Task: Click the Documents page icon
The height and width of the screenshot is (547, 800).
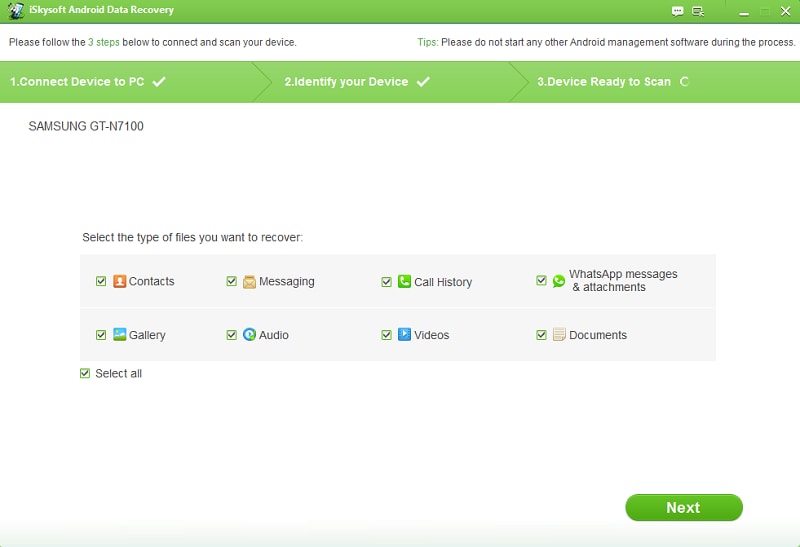Action: [x=559, y=334]
